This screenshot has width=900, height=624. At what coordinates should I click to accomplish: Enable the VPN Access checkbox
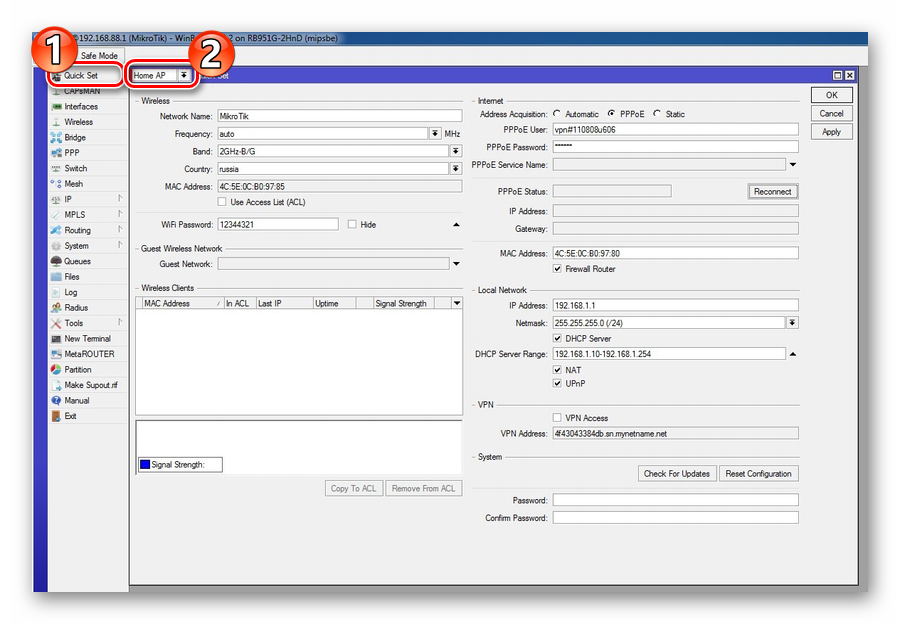[x=557, y=418]
